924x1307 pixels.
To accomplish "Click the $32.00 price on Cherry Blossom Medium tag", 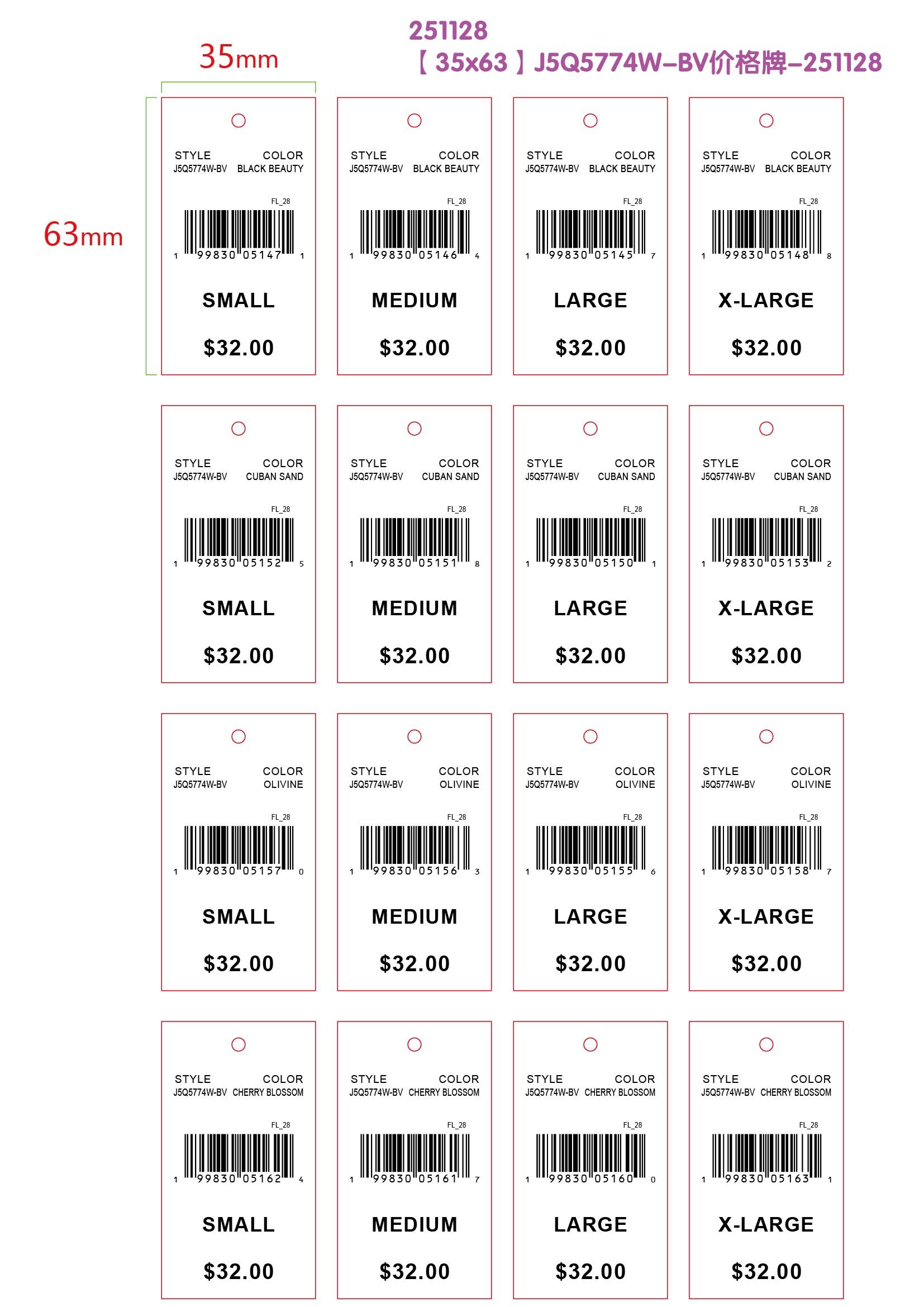I will click(414, 1272).
